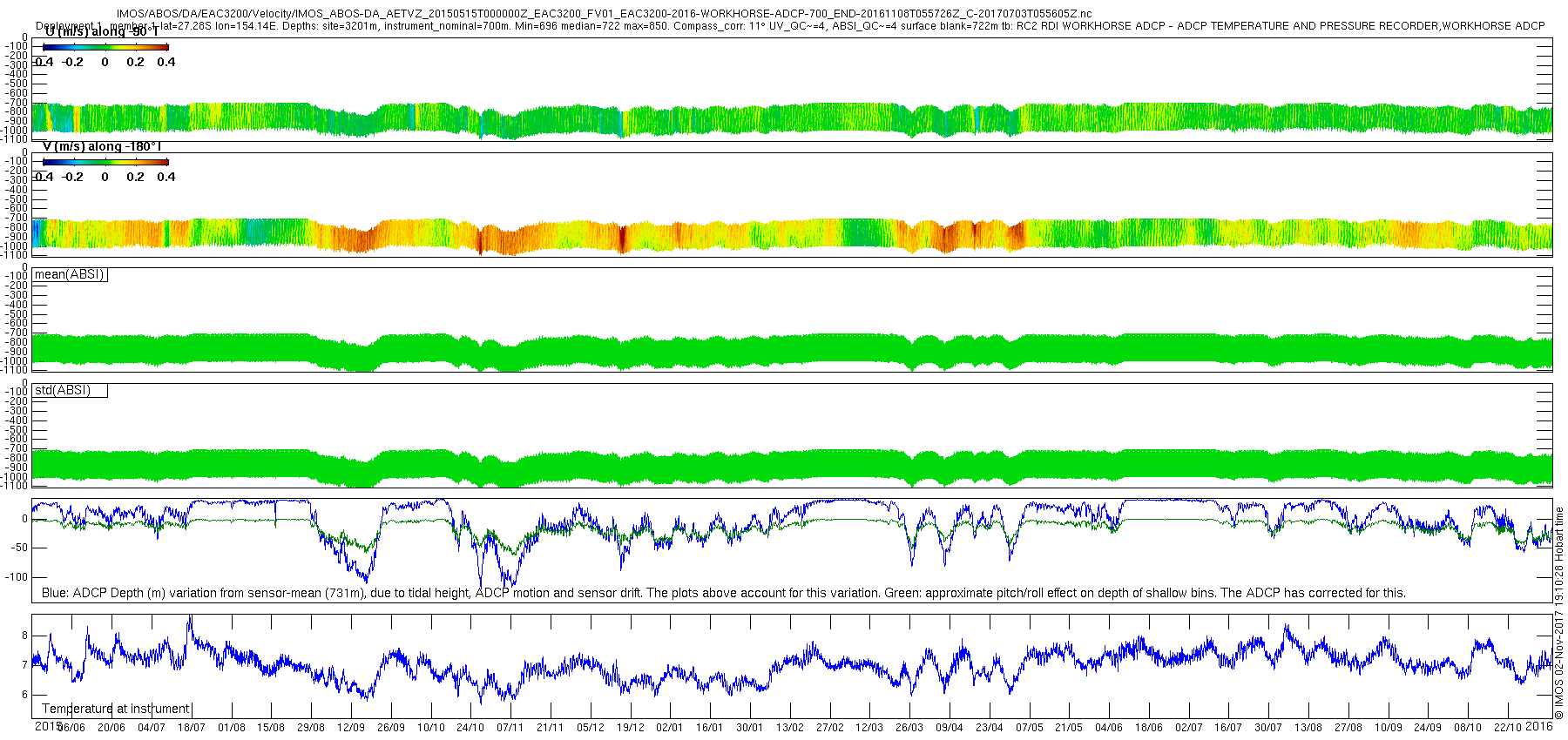1568x740 pixels.
Task: Click the 'Temperature at instrument' label
Action: 116,709
